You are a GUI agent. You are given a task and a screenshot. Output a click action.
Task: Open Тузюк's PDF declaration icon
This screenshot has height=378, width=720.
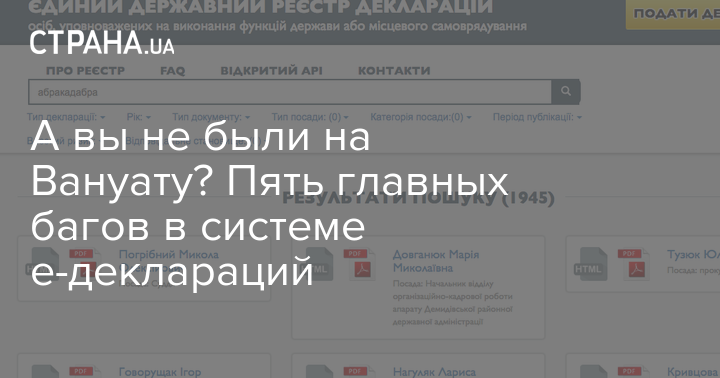[633, 265]
